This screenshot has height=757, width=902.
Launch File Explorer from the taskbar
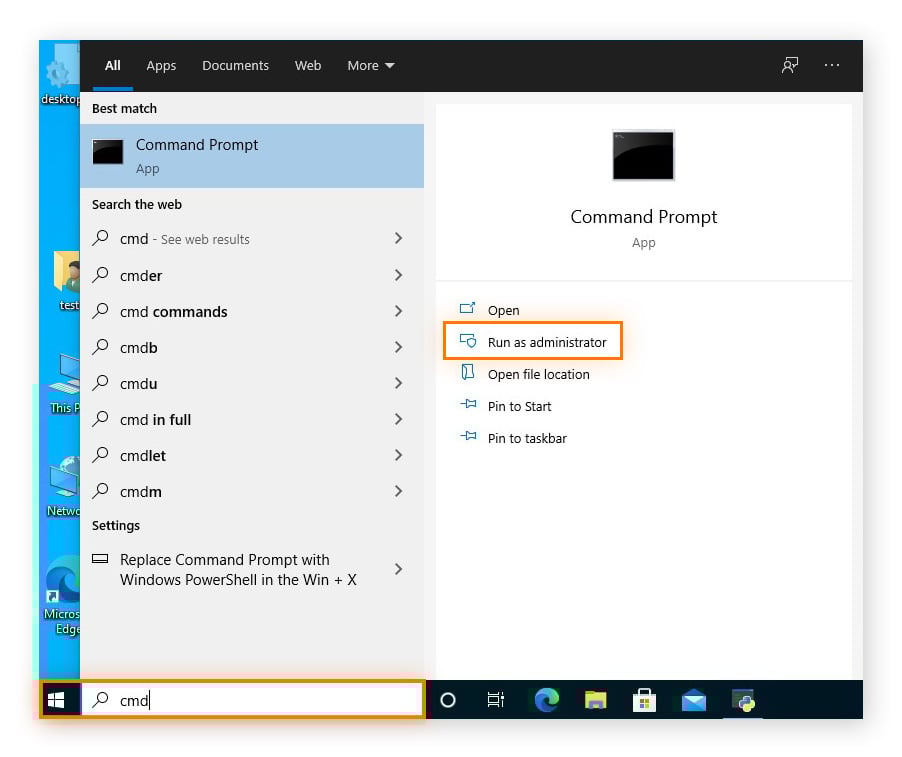[x=596, y=701]
